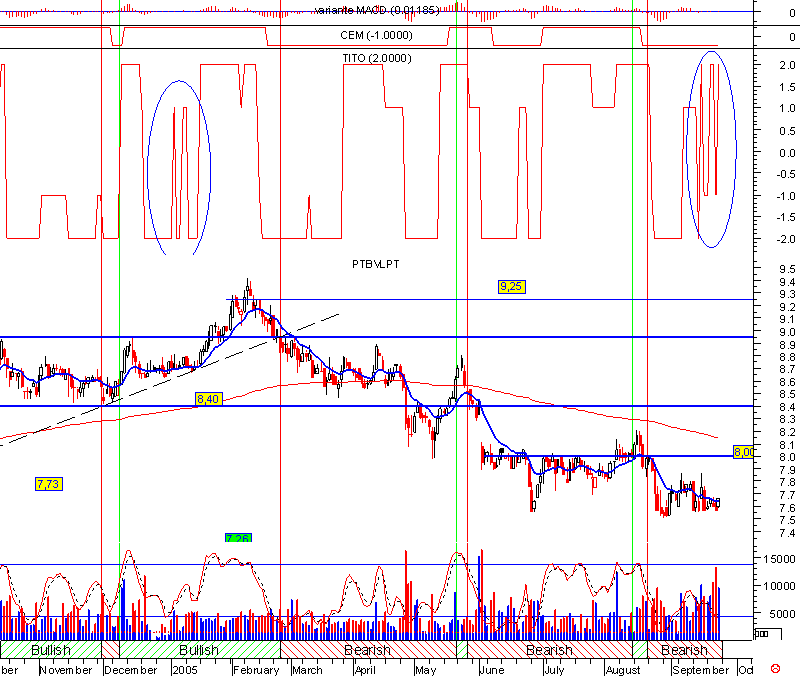Select the Bearish band above July
Viewport: 800px width, 676px height.
[549, 650]
